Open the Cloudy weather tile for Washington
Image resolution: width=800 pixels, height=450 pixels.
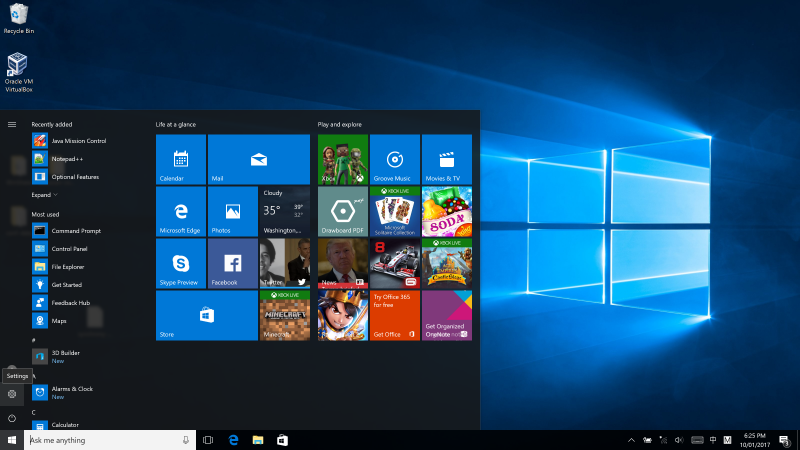(285, 211)
